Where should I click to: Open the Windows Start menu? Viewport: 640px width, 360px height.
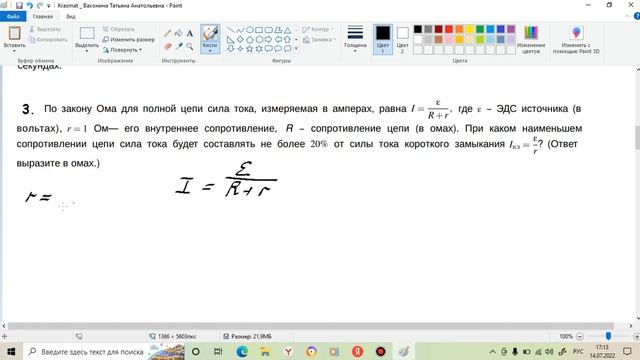(11, 351)
